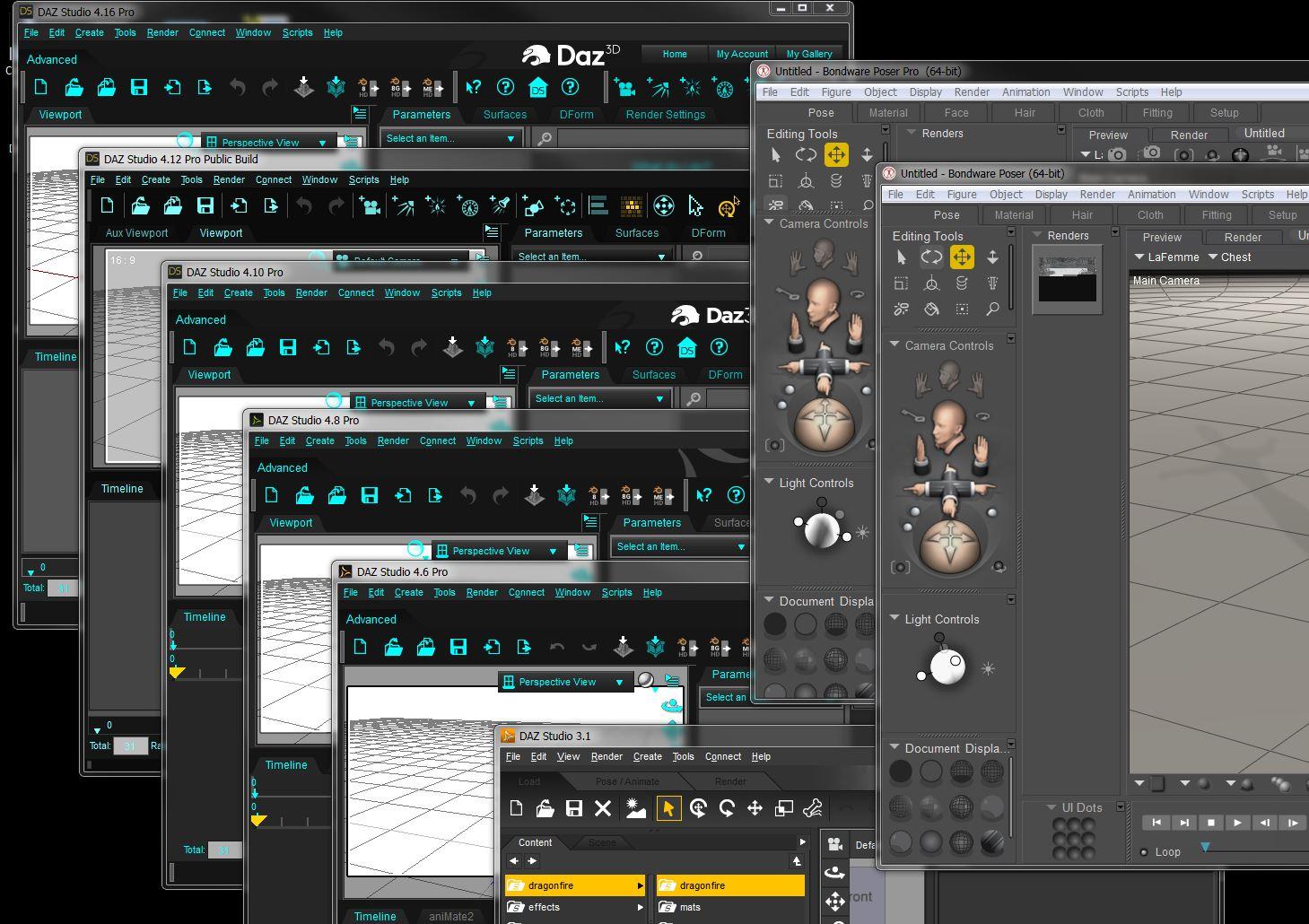Click the first-frame button in front Poser controls
The height and width of the screenshot is (924, 1309).
tap(1156, 823)
